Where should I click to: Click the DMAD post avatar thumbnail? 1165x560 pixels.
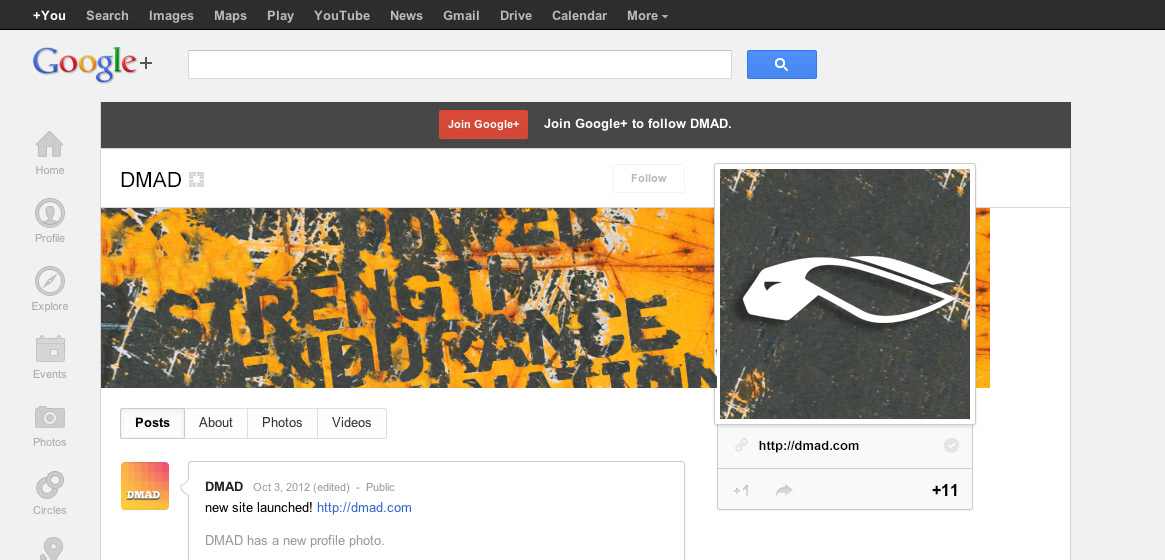pyautogui.click(x=145, y=486)
